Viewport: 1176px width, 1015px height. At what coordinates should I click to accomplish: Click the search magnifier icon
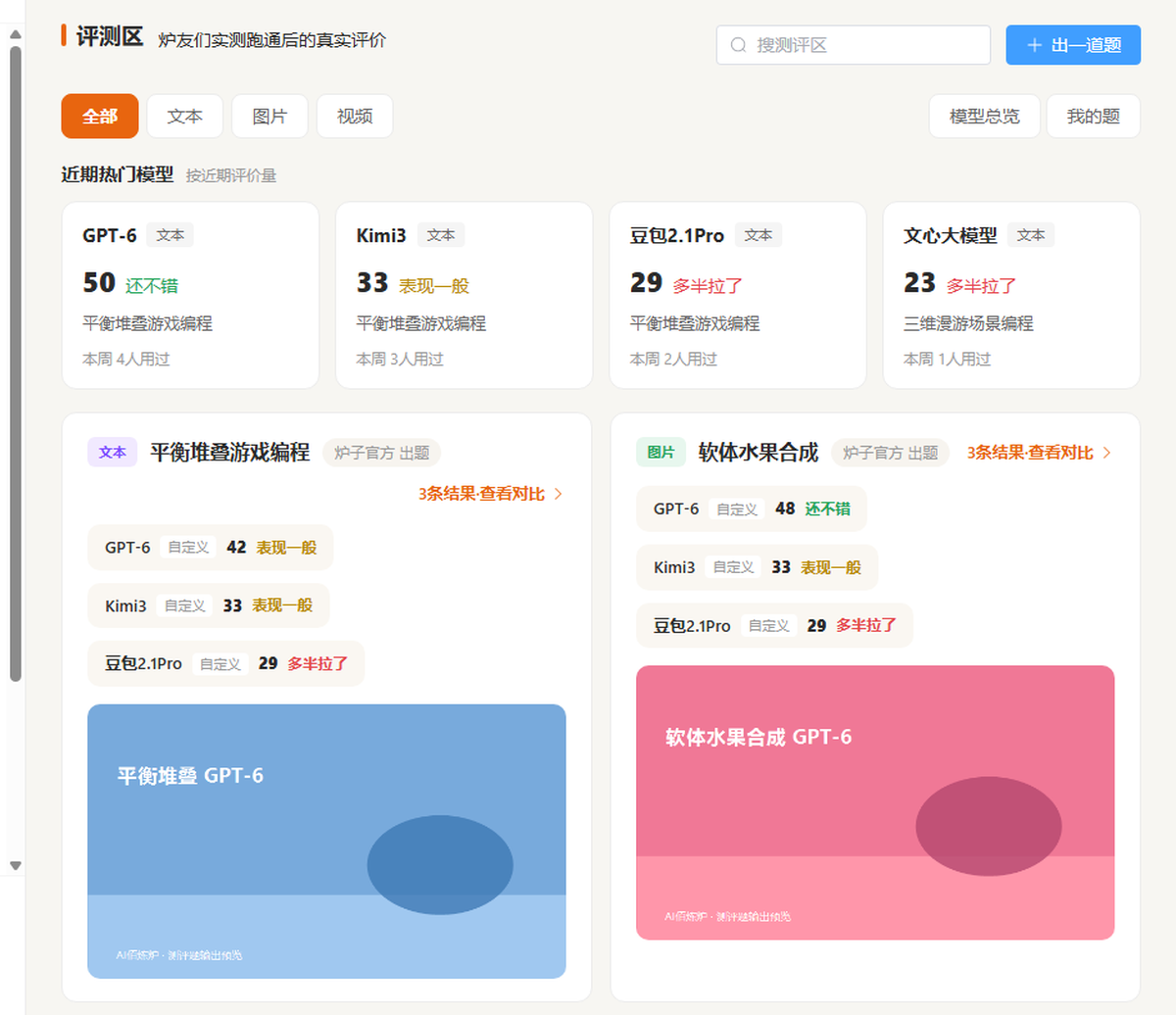tap(739, 45)
